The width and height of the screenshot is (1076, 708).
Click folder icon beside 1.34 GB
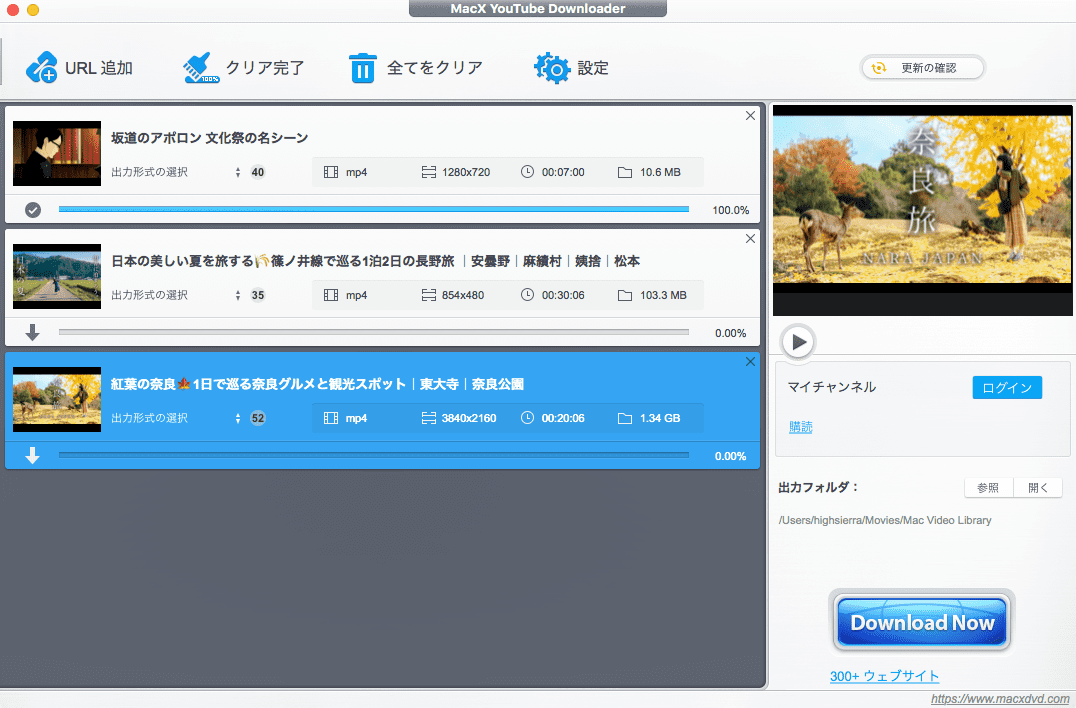coord(624,418)
